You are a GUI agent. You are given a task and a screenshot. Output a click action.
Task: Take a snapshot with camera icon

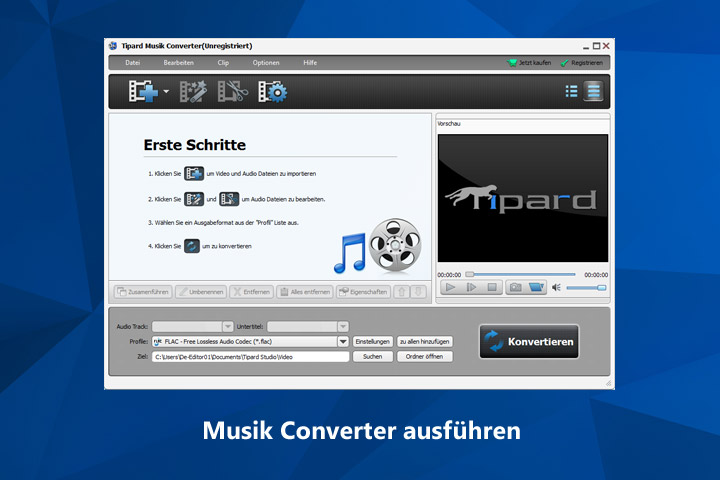516,288
